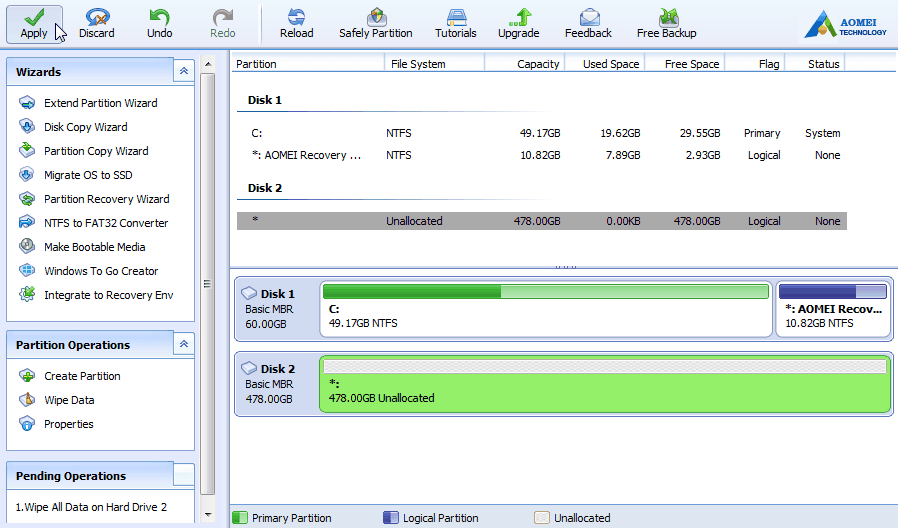Reload disk information
This screenshot has height=528, width=898.
(297, 24)
